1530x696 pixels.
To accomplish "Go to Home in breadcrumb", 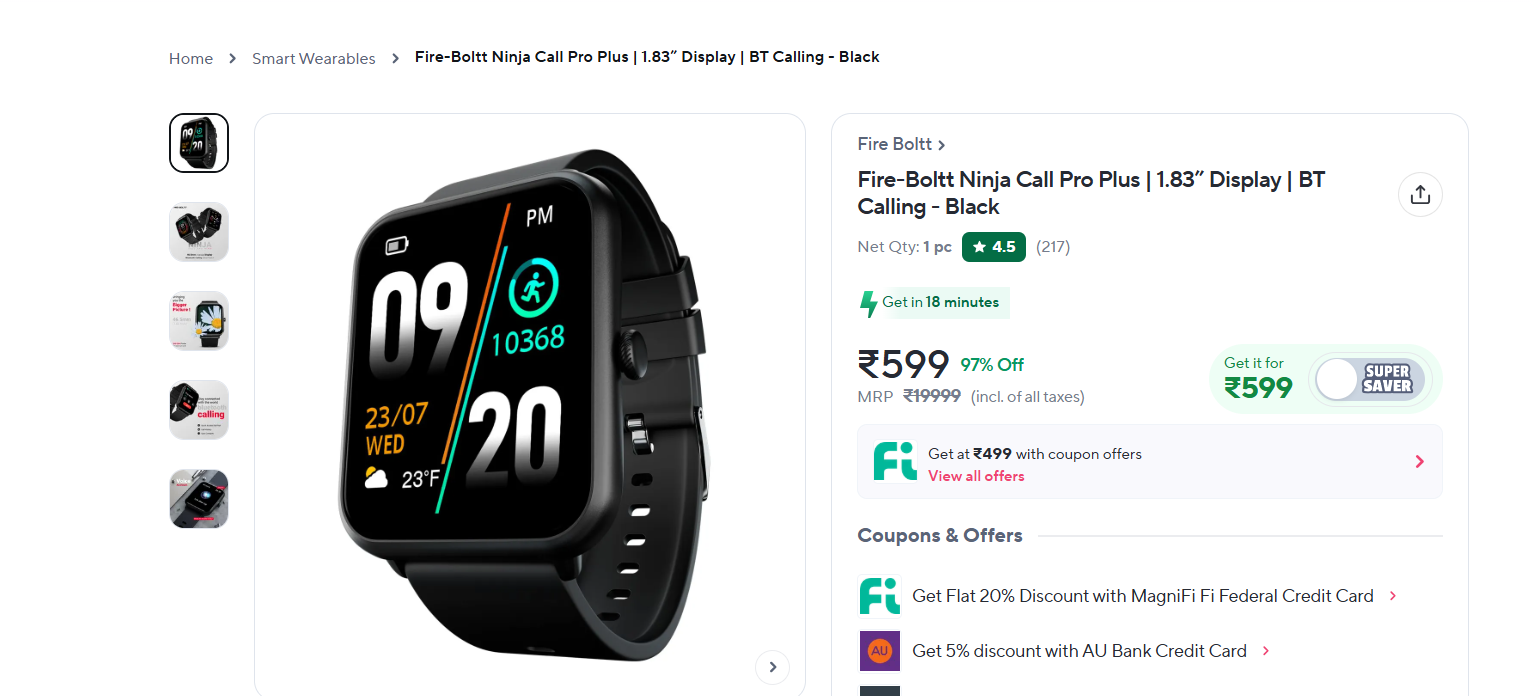I will click(x=191, y=58).
